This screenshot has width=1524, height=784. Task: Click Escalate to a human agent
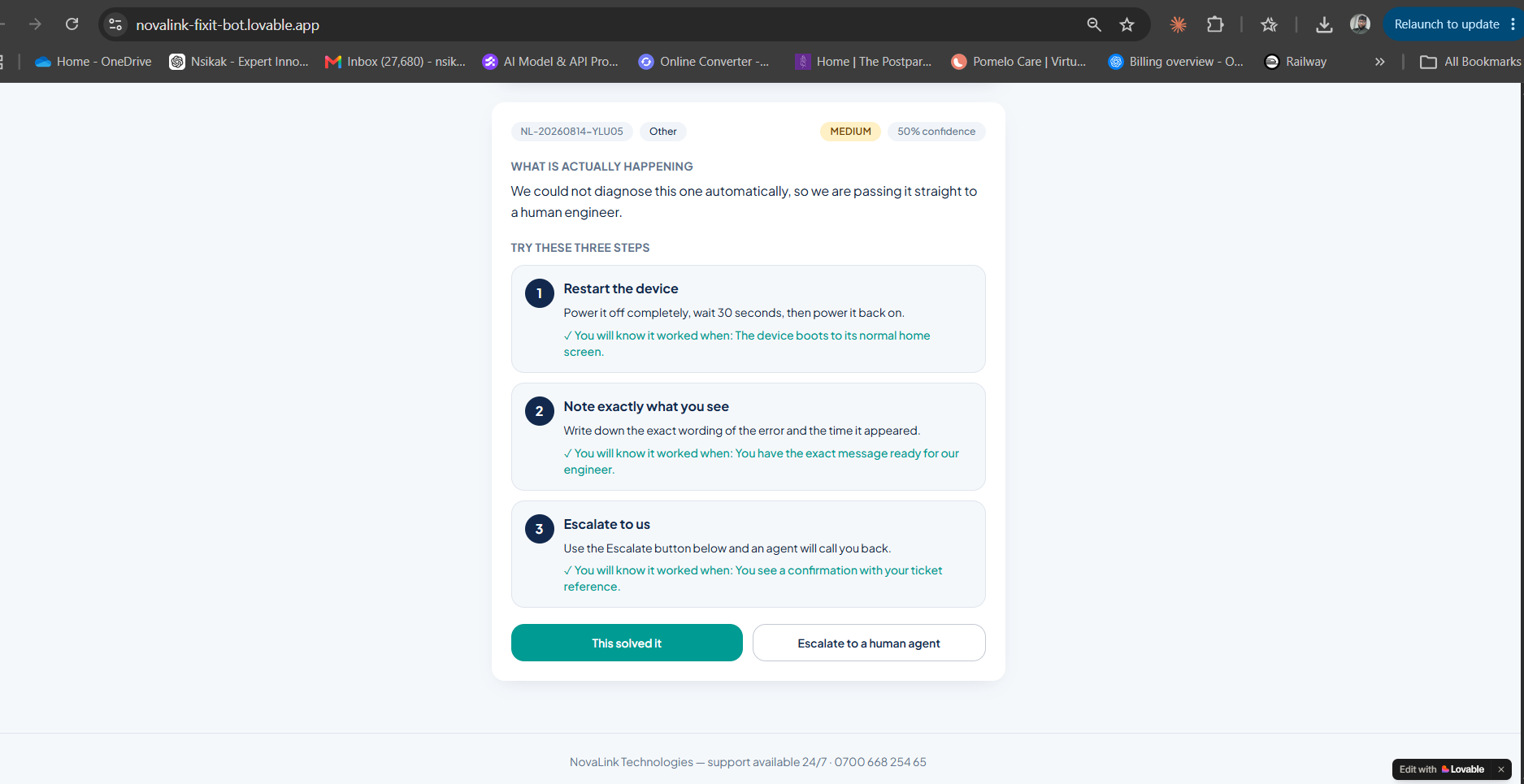pos(869,643)
